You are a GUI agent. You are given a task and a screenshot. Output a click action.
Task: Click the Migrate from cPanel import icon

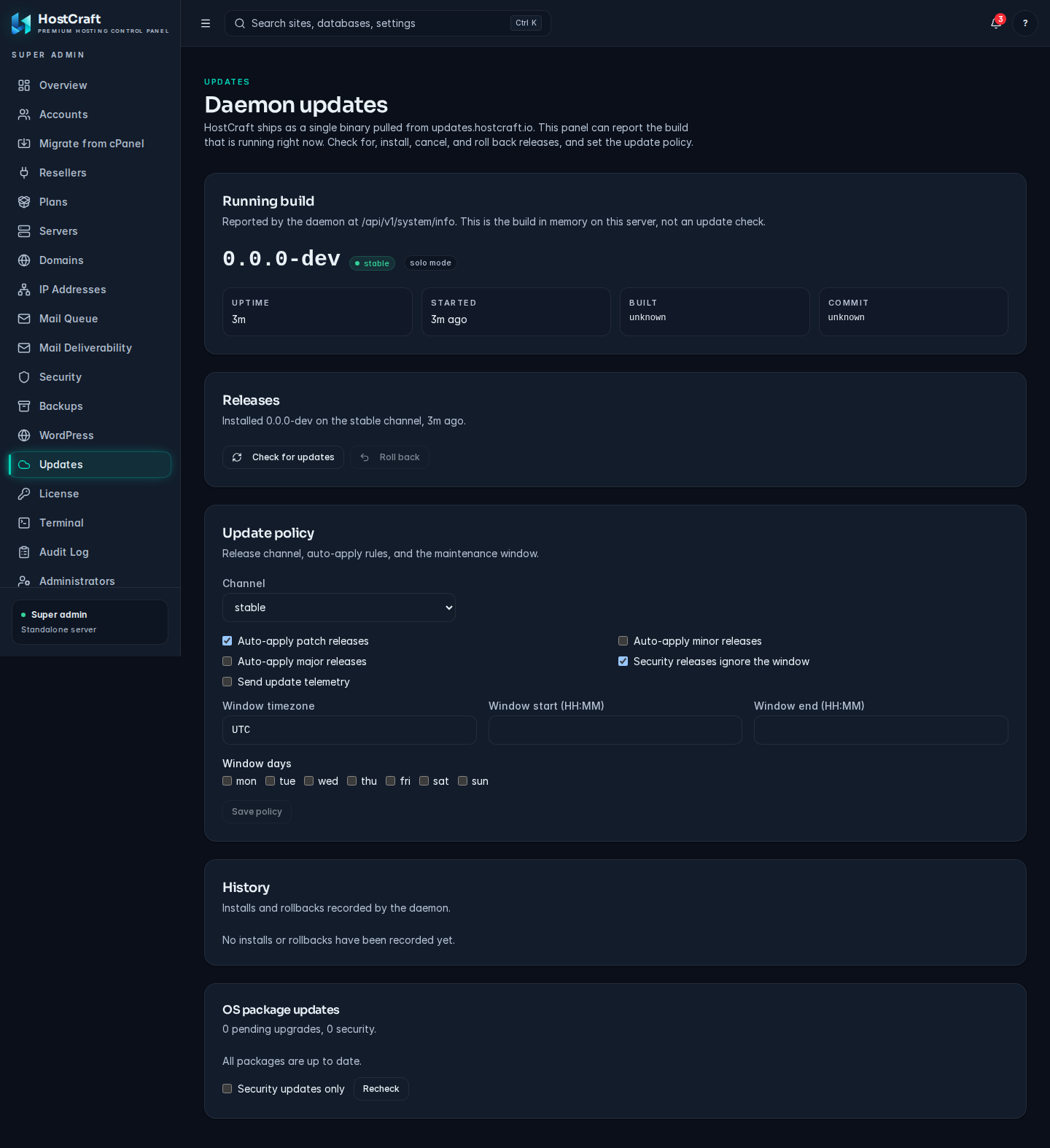(x=24, y=144)
